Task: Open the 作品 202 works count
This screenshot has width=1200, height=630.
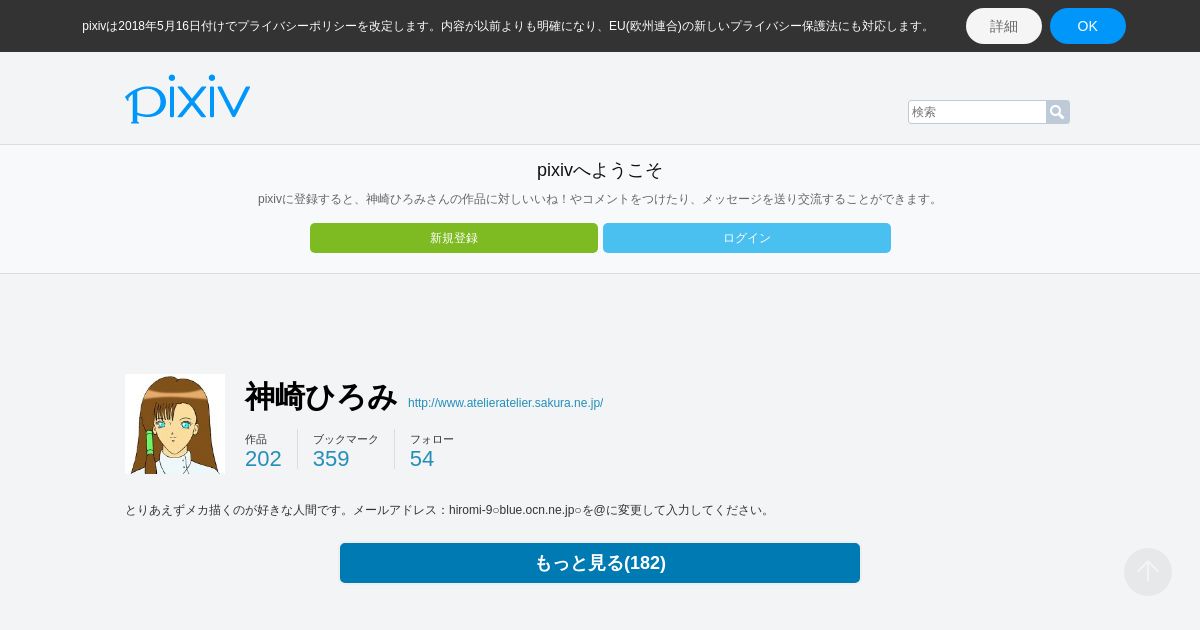Action: [x=263, y=451]
